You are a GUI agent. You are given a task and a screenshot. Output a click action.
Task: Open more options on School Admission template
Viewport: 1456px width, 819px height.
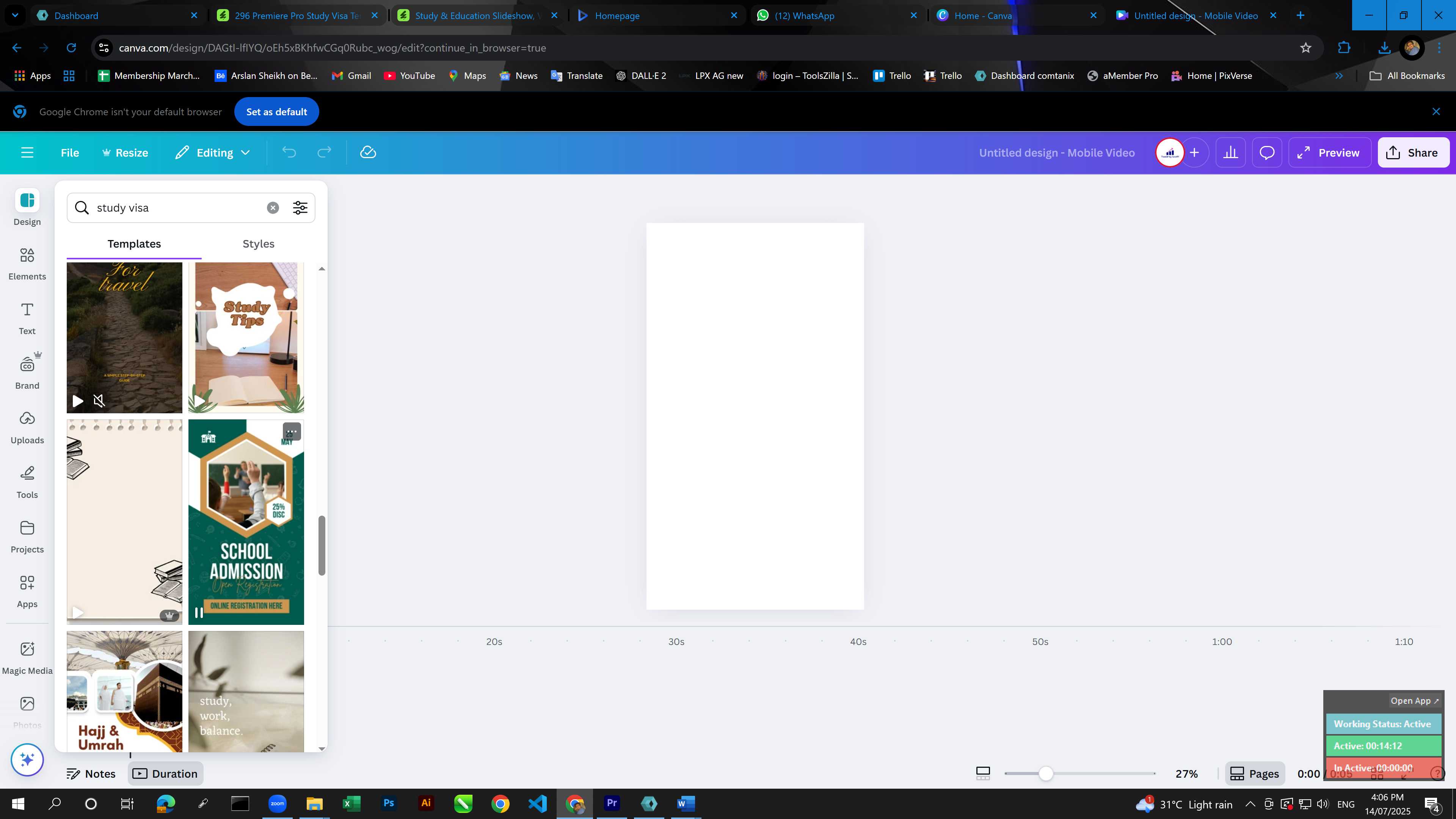(x=292, y=432)
